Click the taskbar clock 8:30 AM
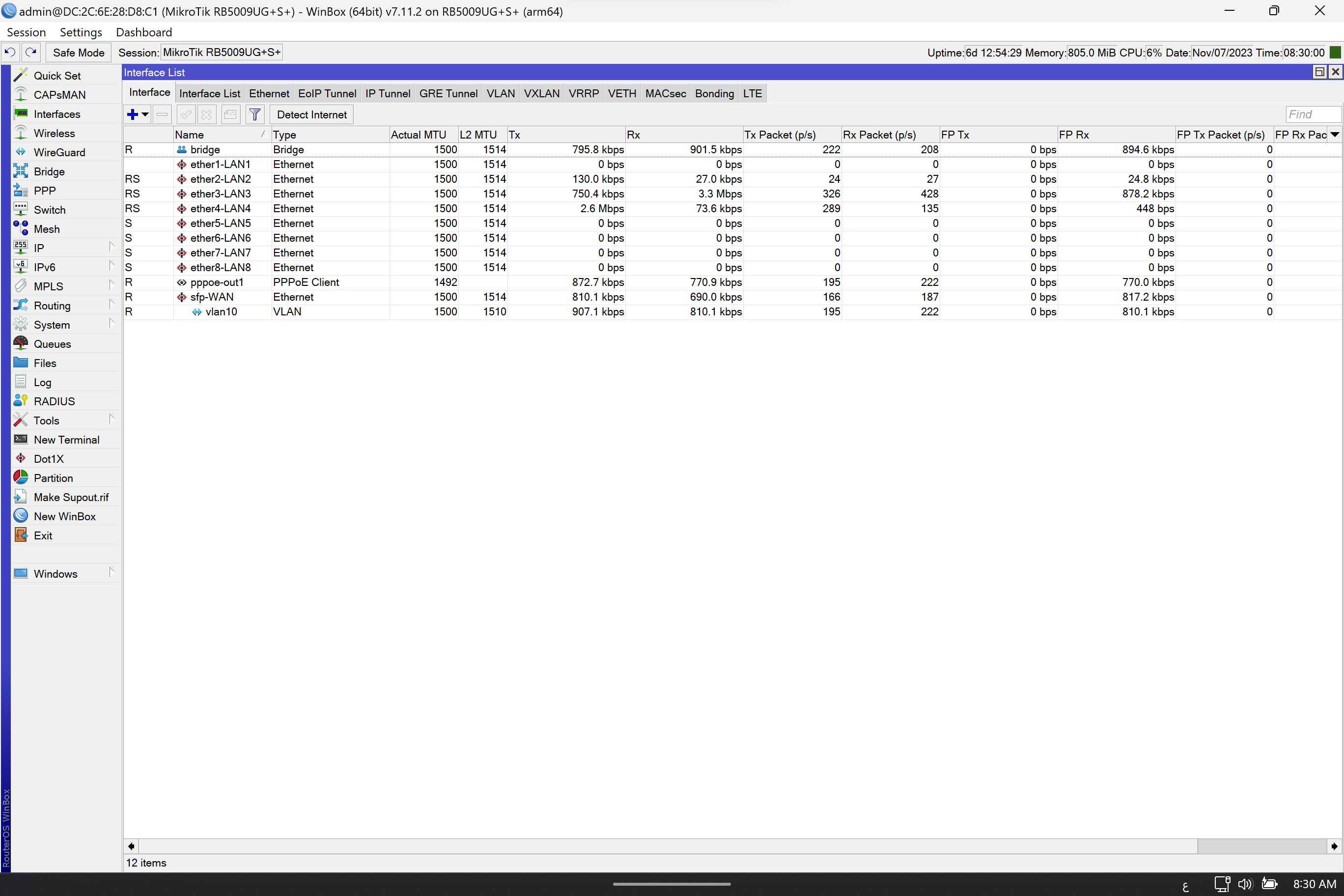The height and width of the screenshot is (896, 1344). (1315, 884)
